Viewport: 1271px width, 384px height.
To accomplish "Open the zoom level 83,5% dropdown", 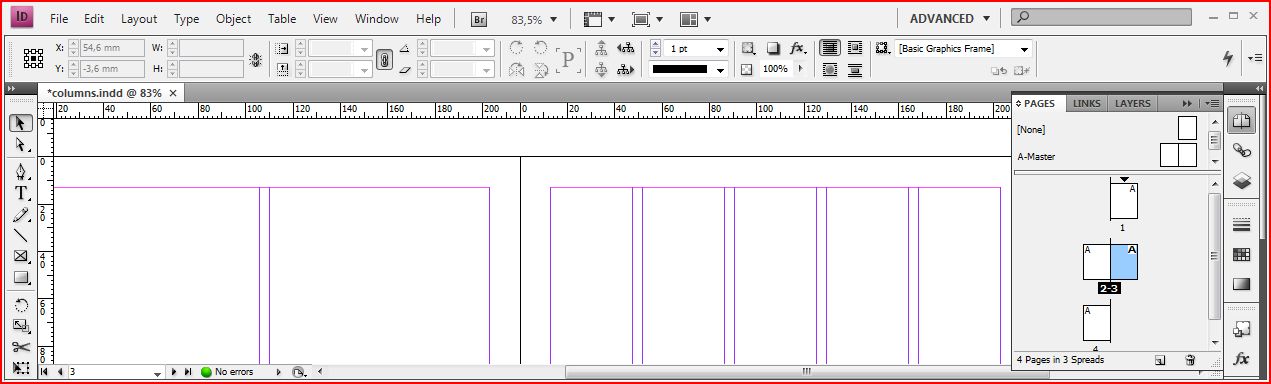I will pos(553,19).
